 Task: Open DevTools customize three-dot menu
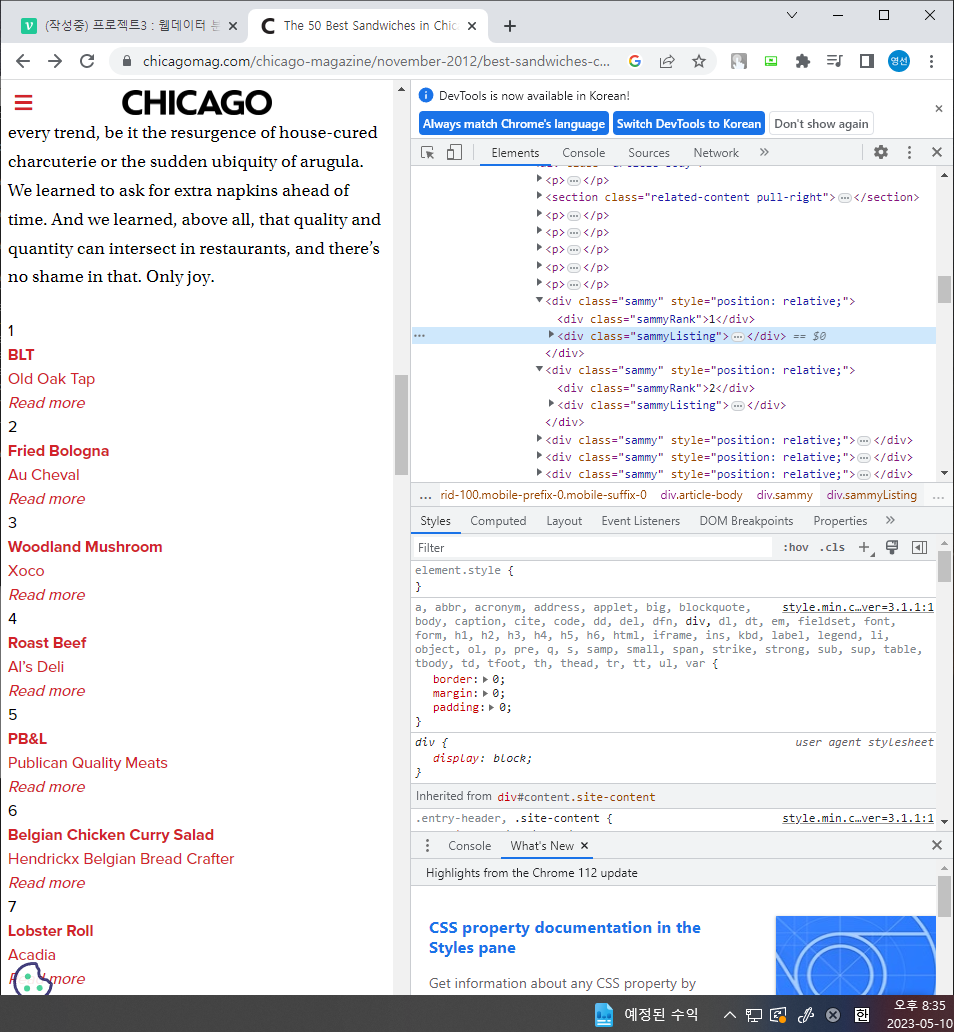[909, 152]
